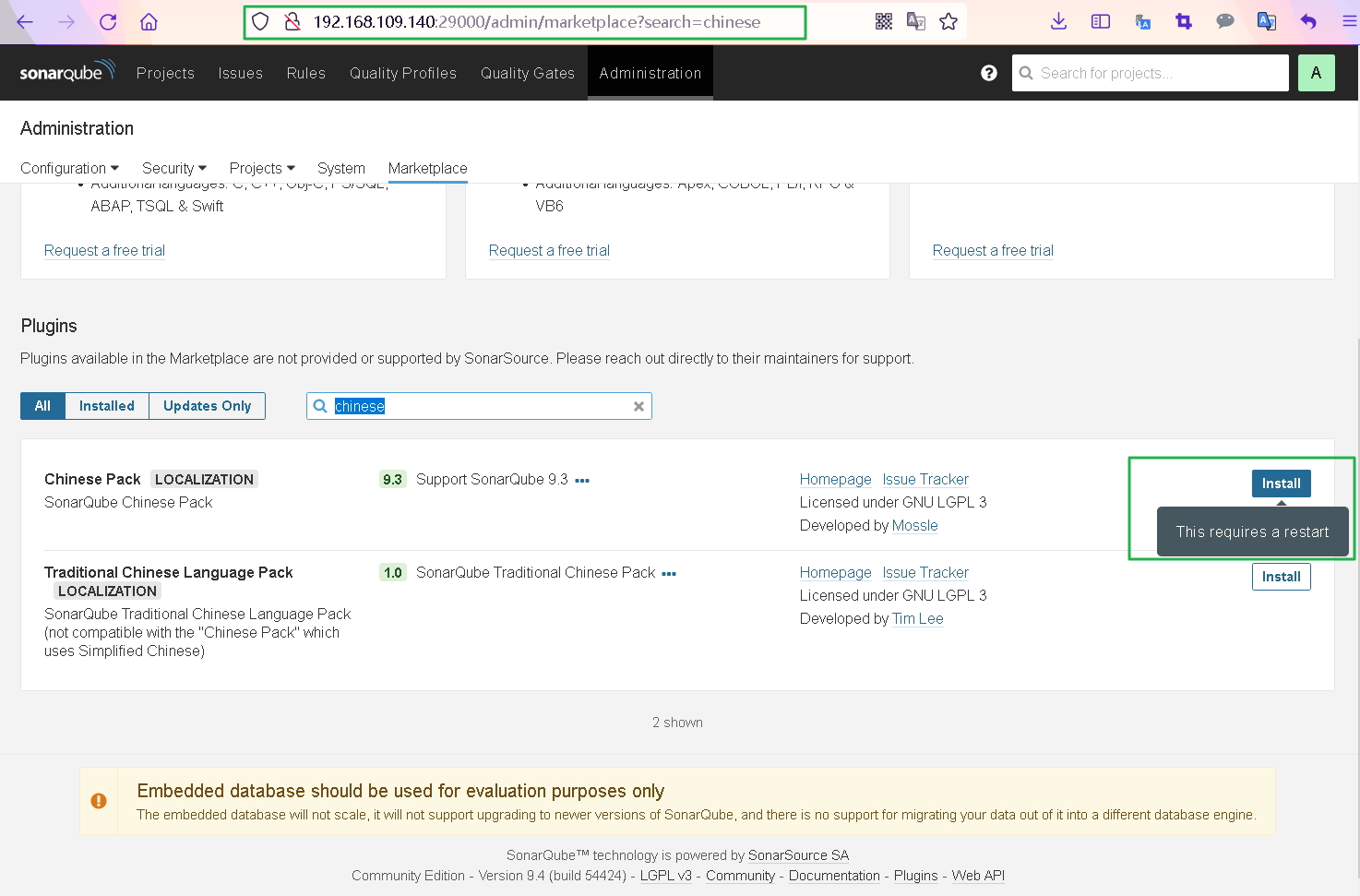The image size is (1360, 896).
Task: Open the Community footer link
Action: 741,876
